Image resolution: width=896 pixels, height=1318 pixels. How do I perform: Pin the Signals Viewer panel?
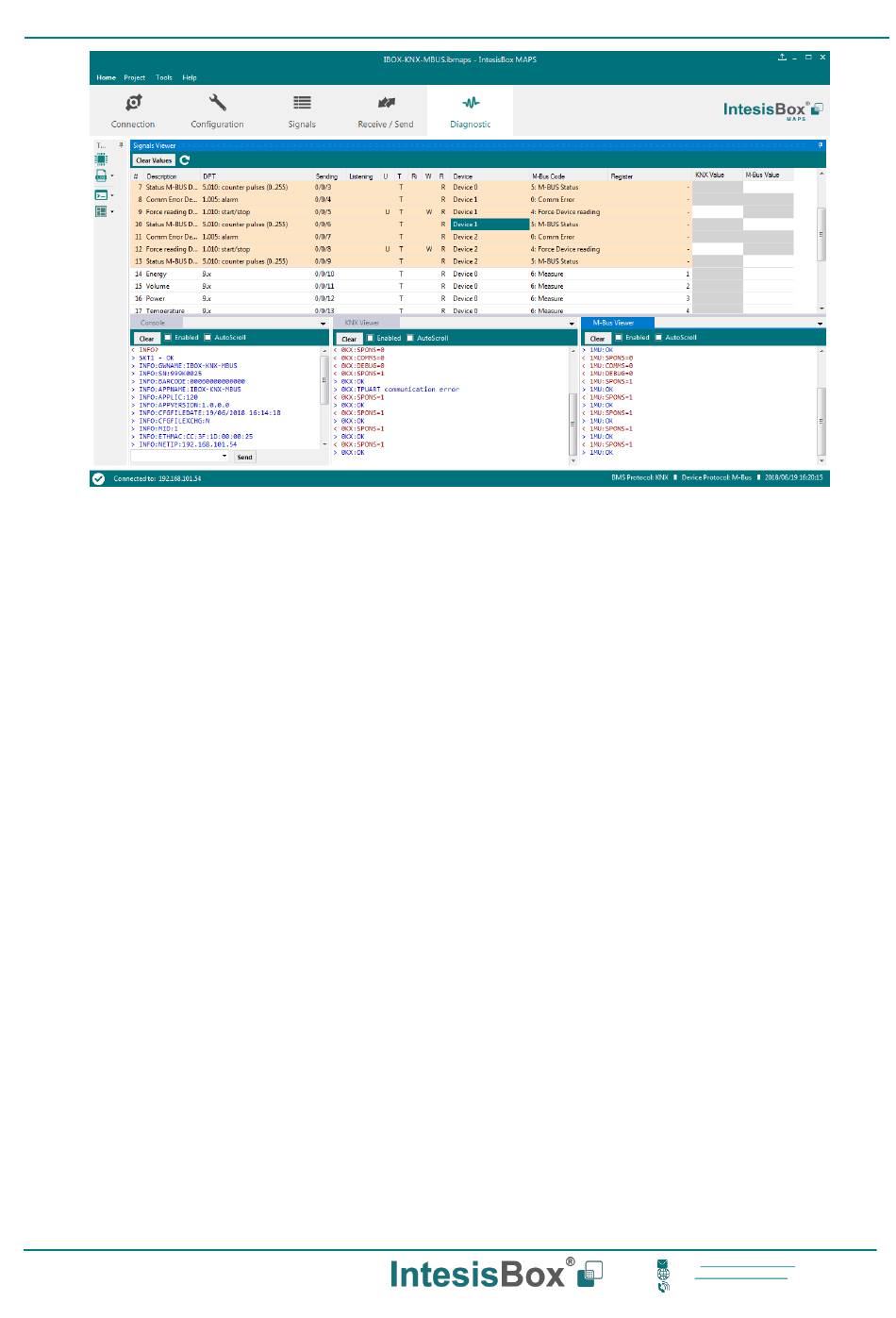[x=821, y=145]
